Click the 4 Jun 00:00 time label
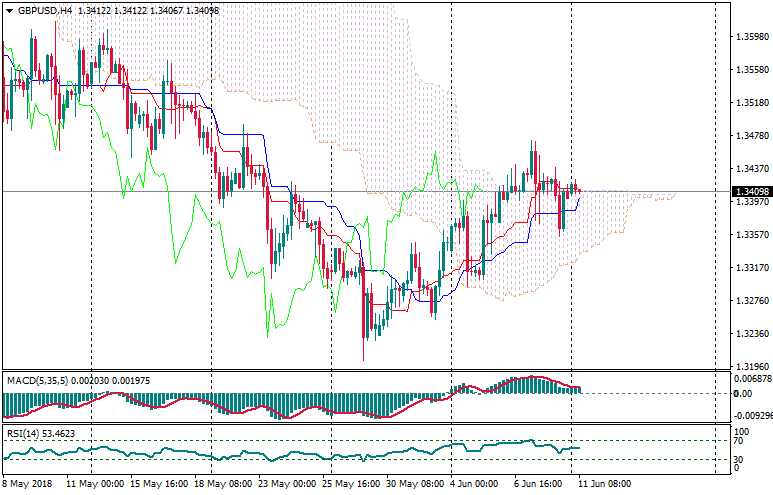 (473, 483)
